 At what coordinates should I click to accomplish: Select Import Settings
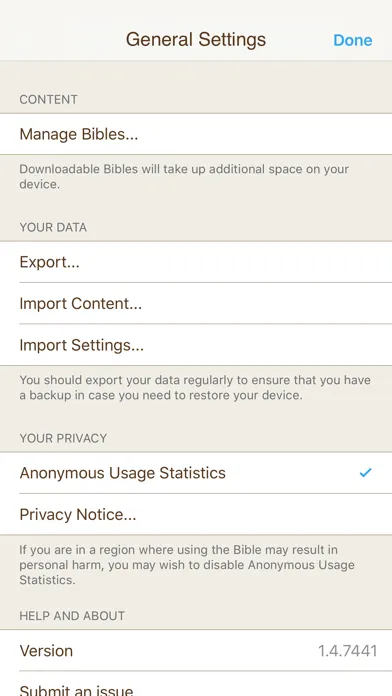point(196,345)
